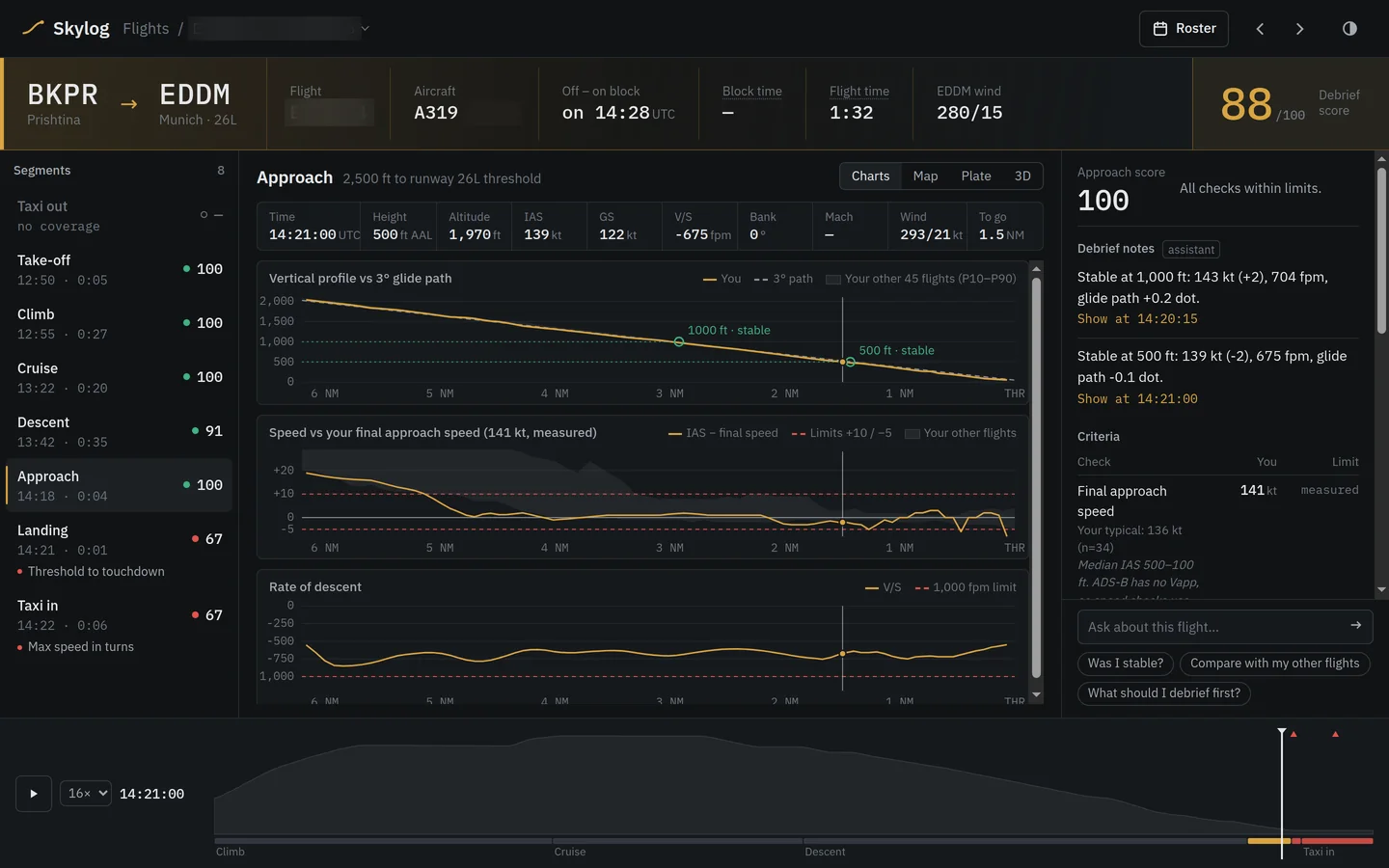This screenshot has height=868, width=1389.
Task: Click Compare with my other flights
Action: click(x=1274, y=664)
